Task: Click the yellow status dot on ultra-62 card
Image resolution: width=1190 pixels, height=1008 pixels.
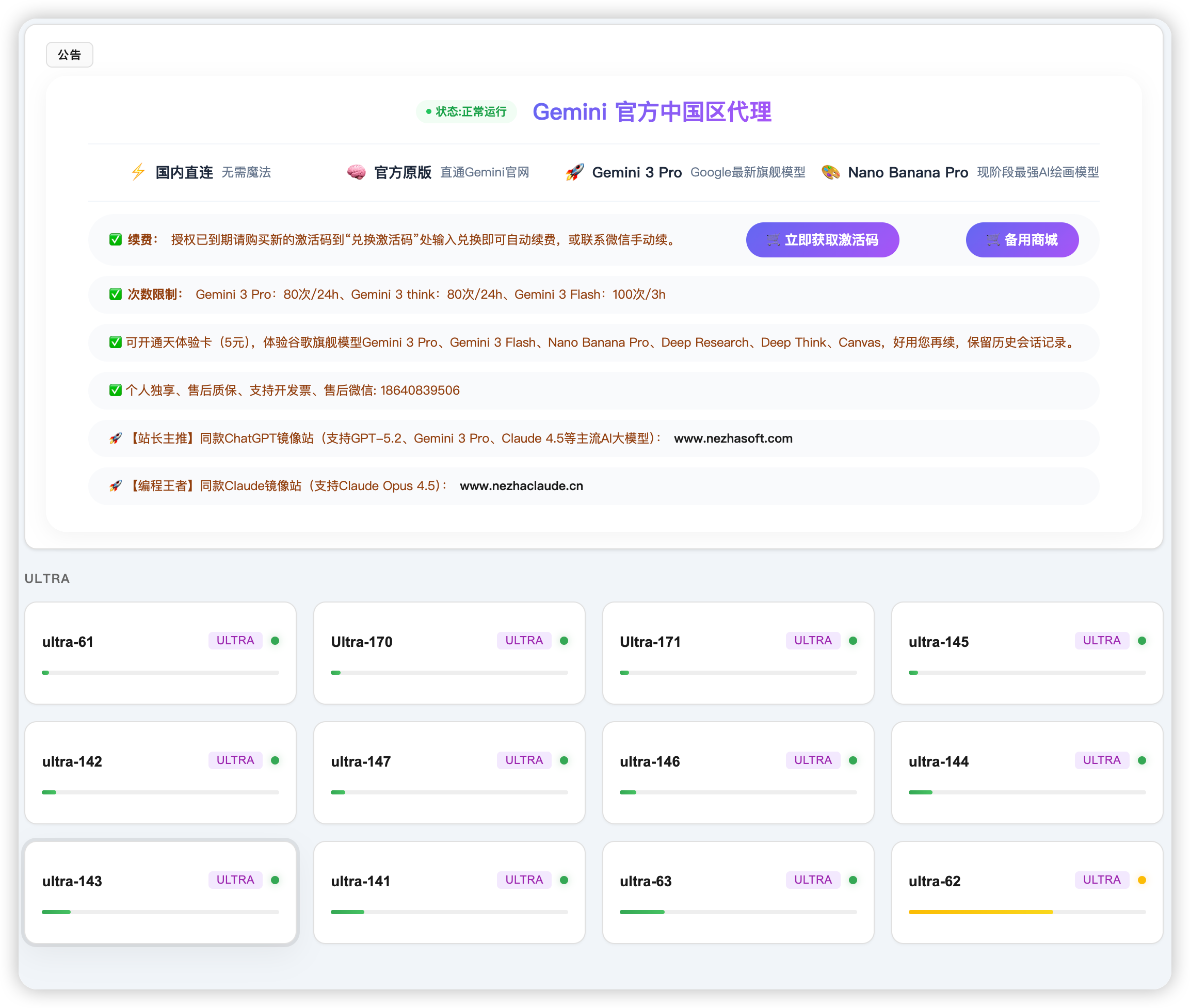Action: (1141, 880)
